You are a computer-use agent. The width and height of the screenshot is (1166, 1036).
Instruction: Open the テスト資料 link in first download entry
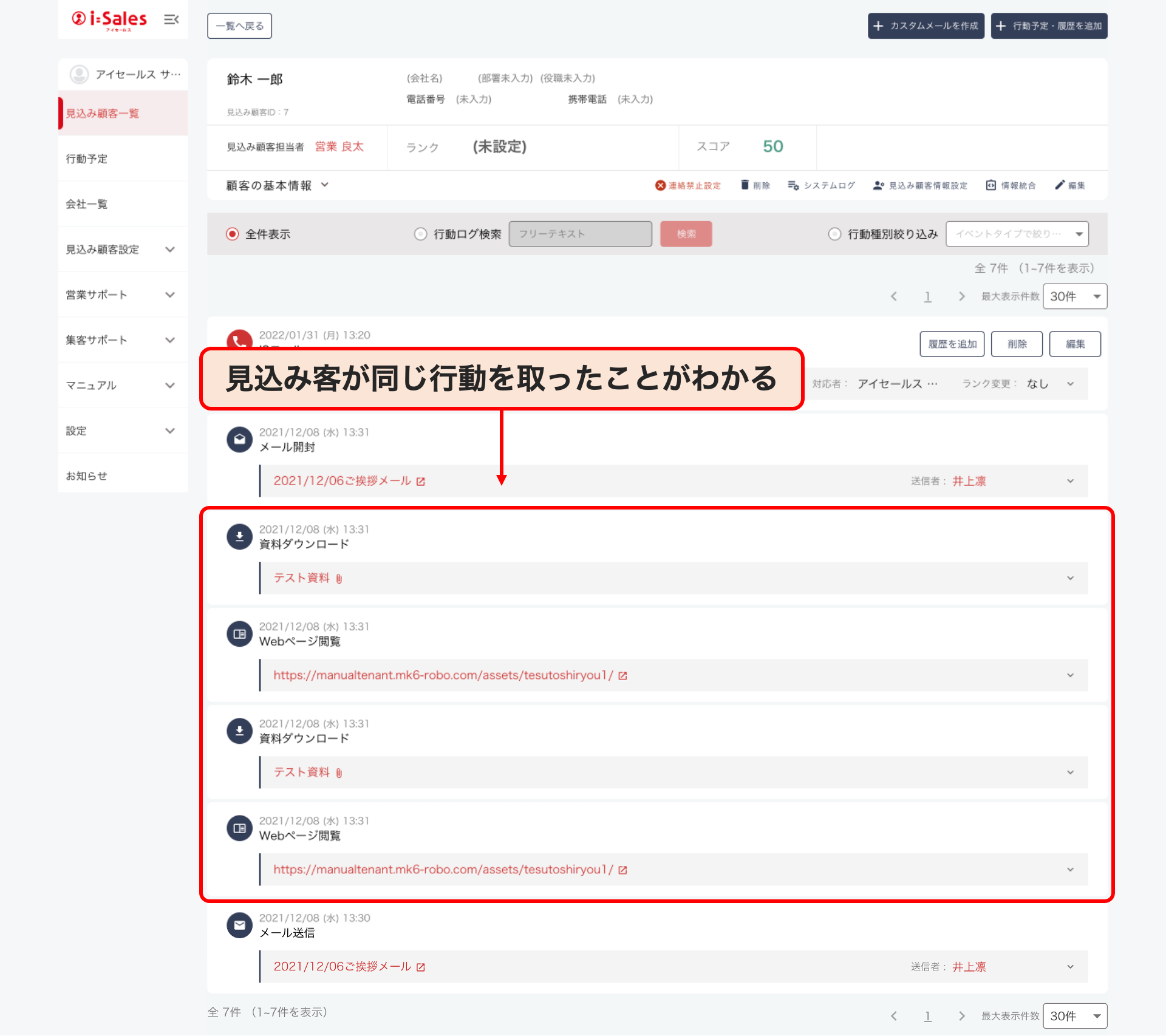[302, 578]
